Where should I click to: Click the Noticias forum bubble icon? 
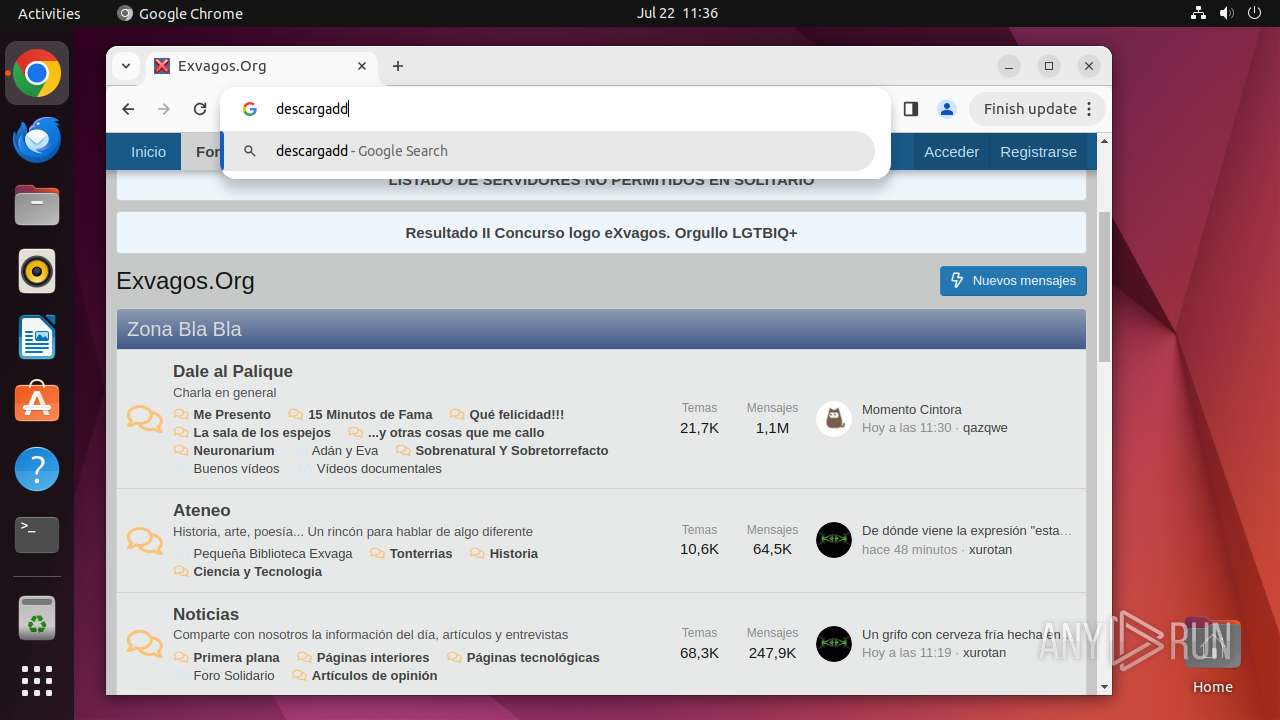coord(145,644)
